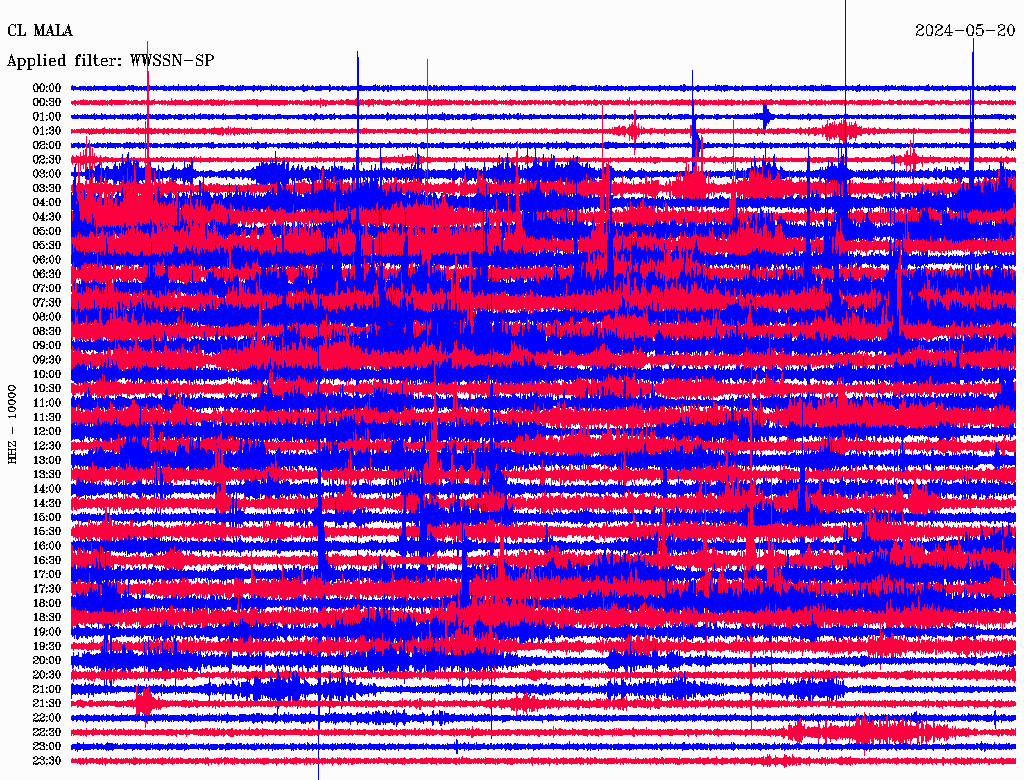This screenshot has width=1024, height=780.
Task: Select the 21:00 time label
Action: point(47,690)
